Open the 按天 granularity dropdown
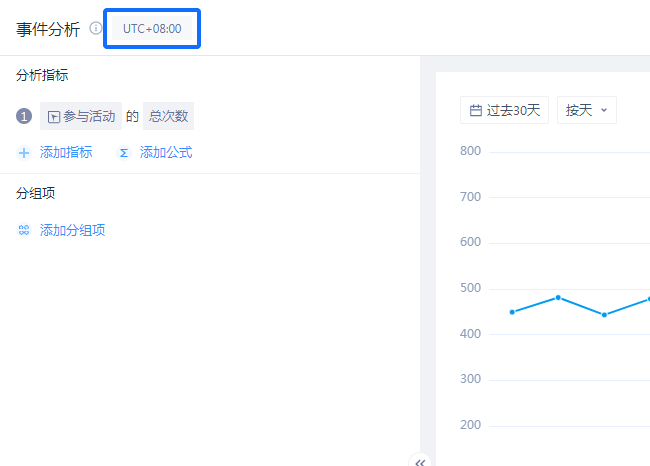650x466 pixels. point(579,110)
